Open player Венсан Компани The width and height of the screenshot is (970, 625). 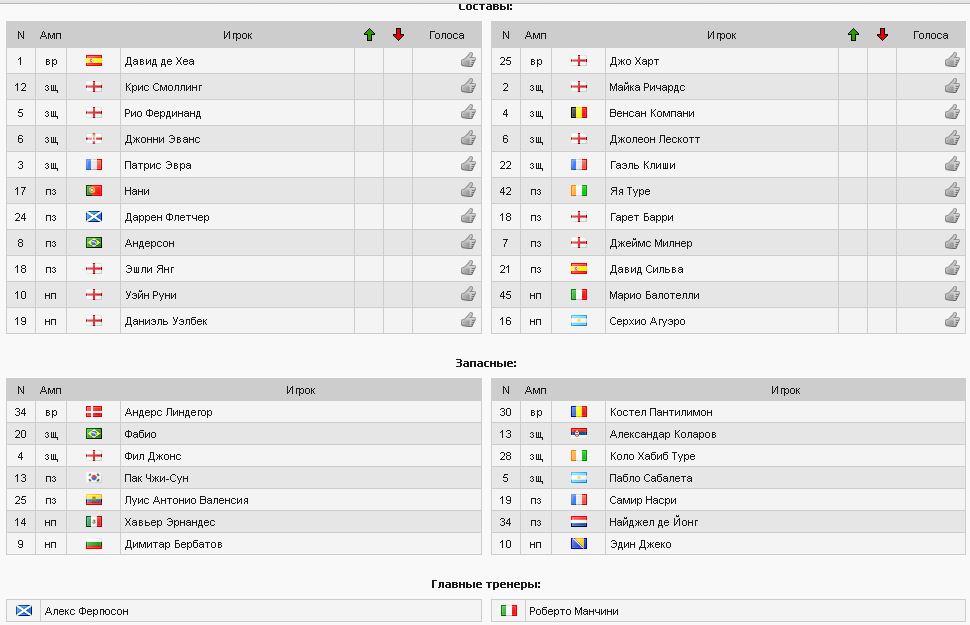(651, 113)
